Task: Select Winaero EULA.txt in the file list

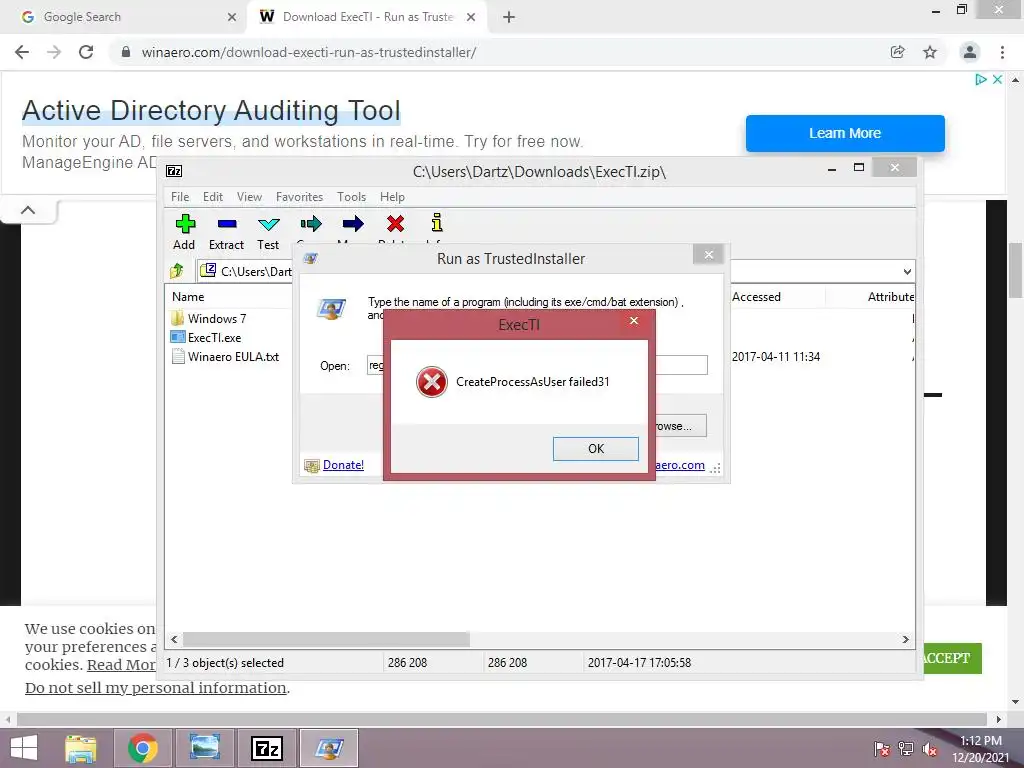Action: pos(233,357)
